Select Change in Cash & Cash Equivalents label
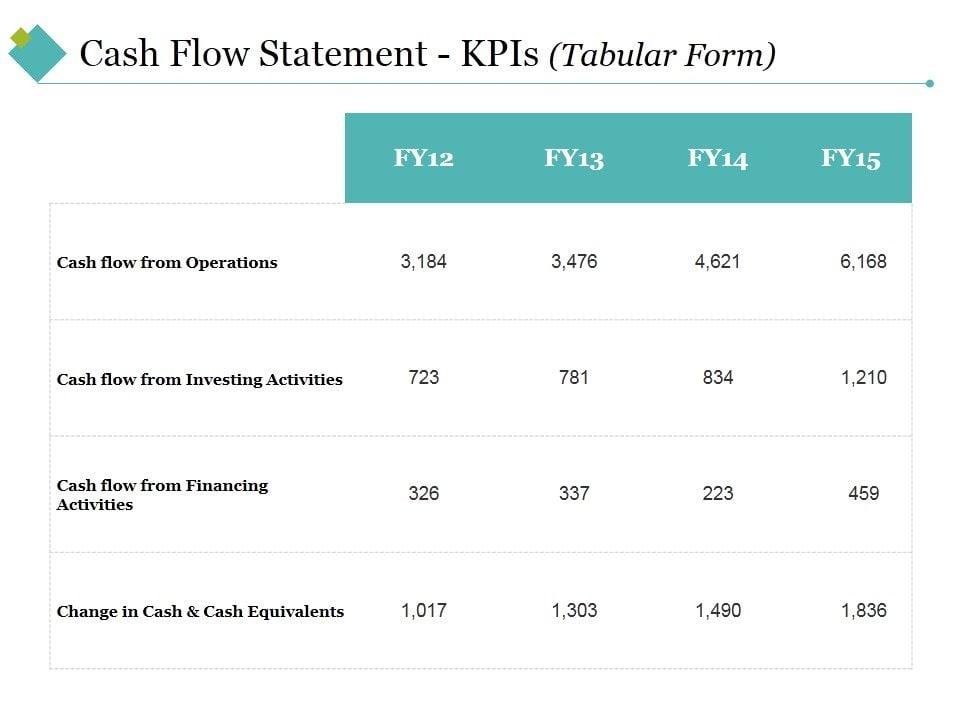Viewport: 960px width, 720px height. pos(200,611)
